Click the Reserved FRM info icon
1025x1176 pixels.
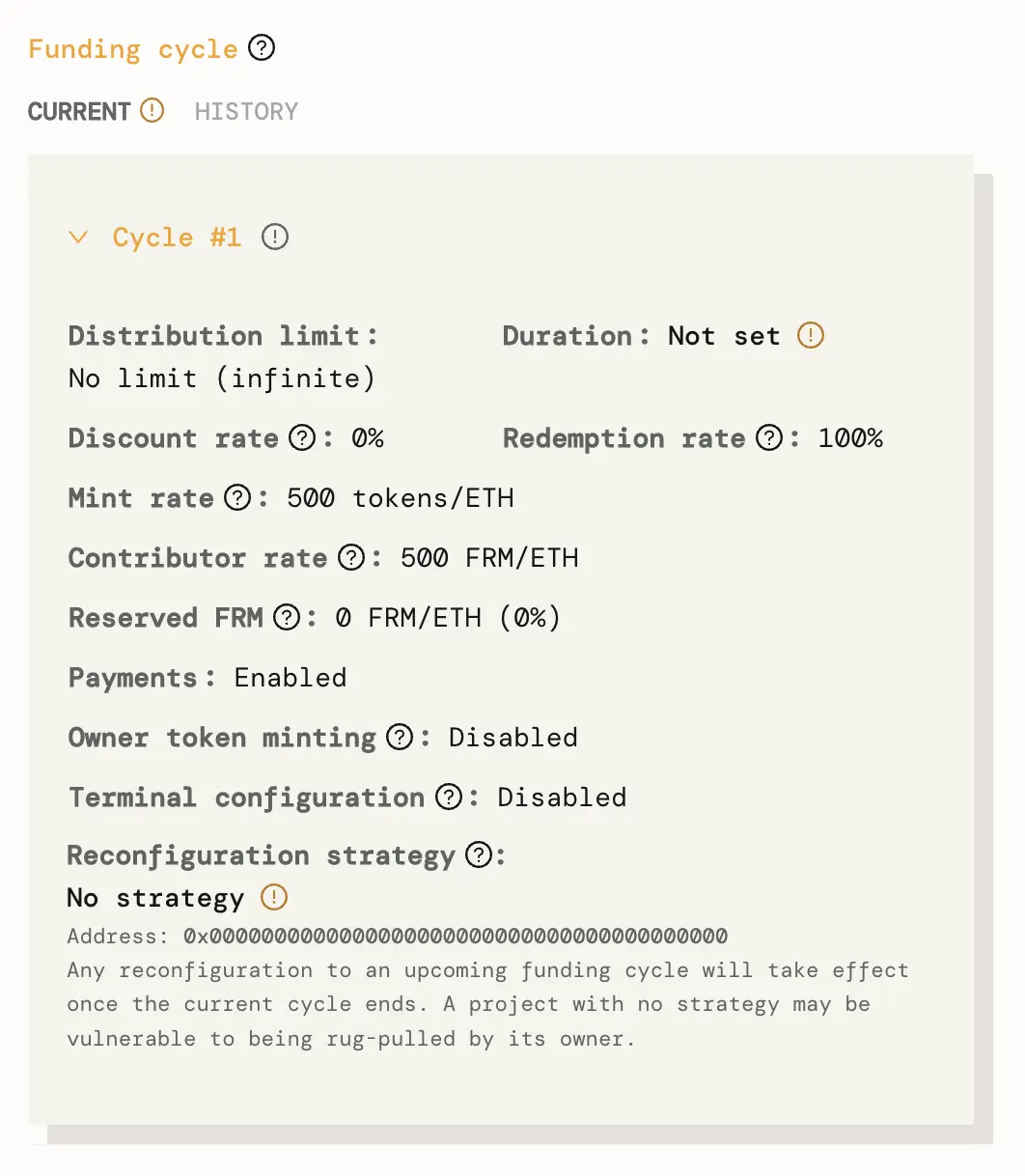pyautogui.click(x=287, y=617)
